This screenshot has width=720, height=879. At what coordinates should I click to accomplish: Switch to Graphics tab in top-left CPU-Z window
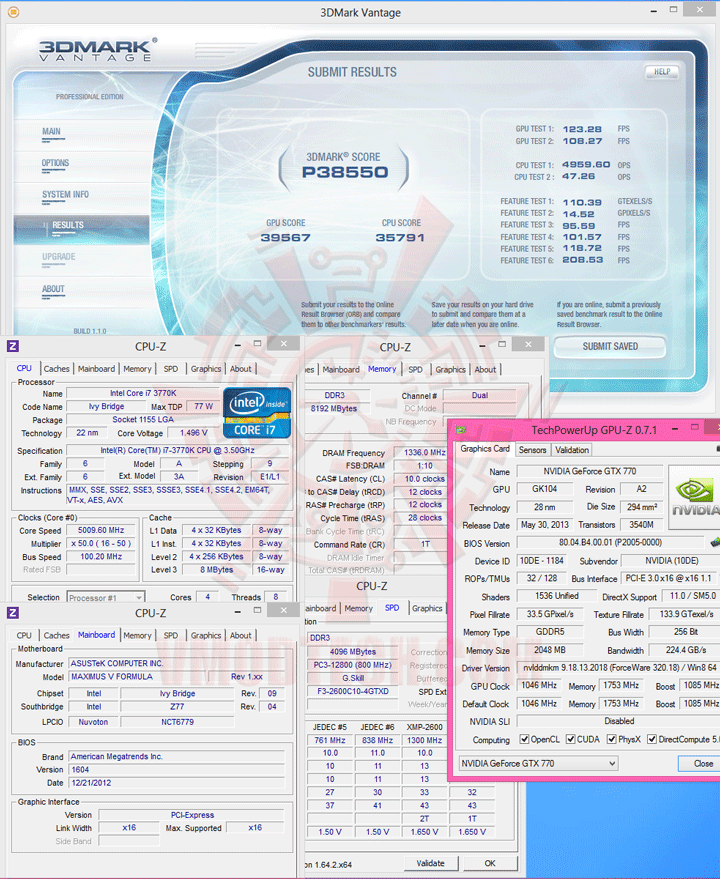point(206,369)
